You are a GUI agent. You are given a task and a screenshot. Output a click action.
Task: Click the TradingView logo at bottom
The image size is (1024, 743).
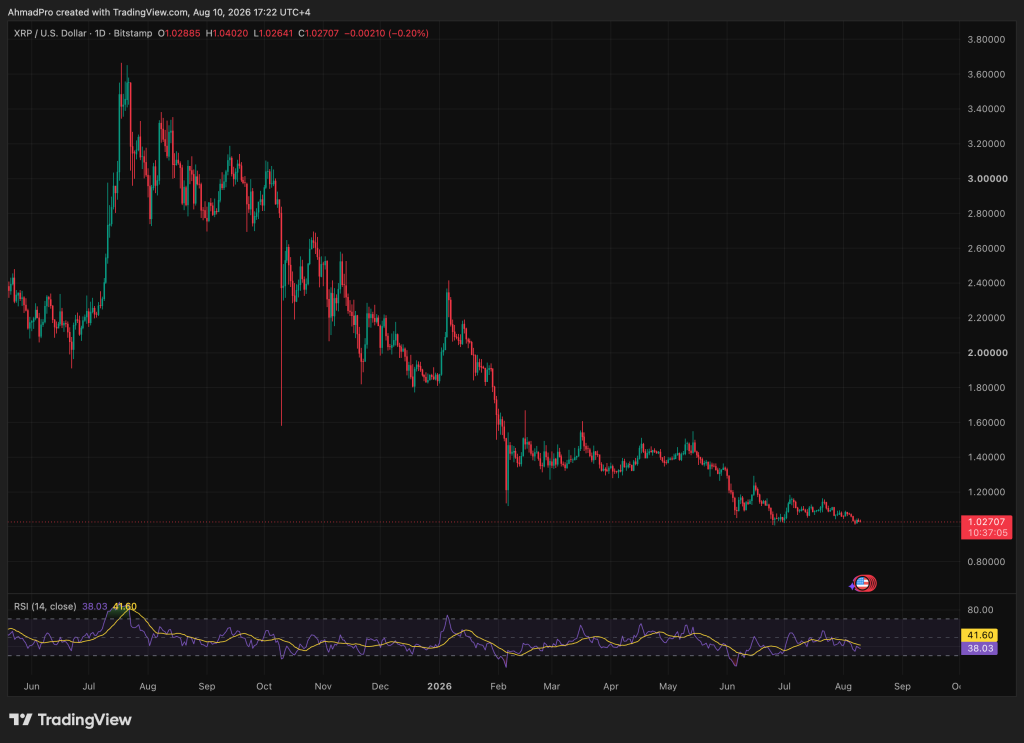(x=71, y=719)
